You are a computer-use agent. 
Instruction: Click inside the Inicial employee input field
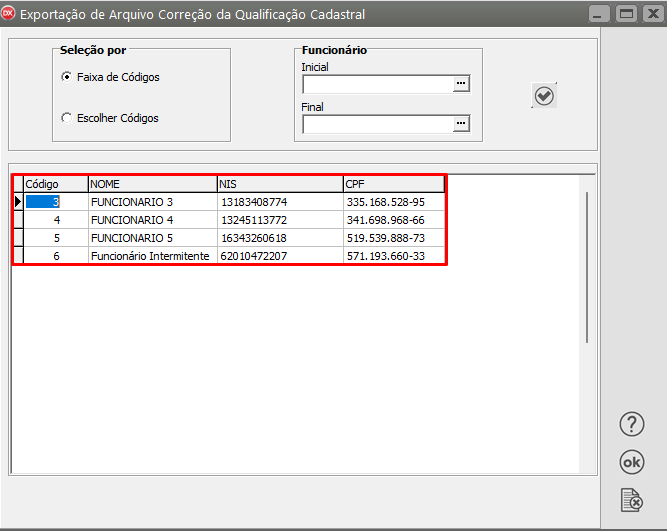pos(377,84)
